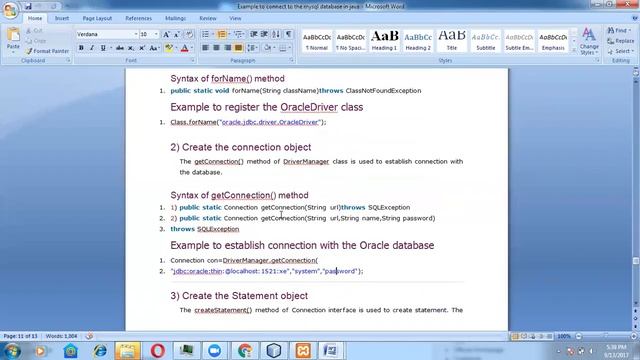Image resolution: width=640 pixels, height=360 pixels.
Task: Sort paragraph text
Action: [276, 34]
